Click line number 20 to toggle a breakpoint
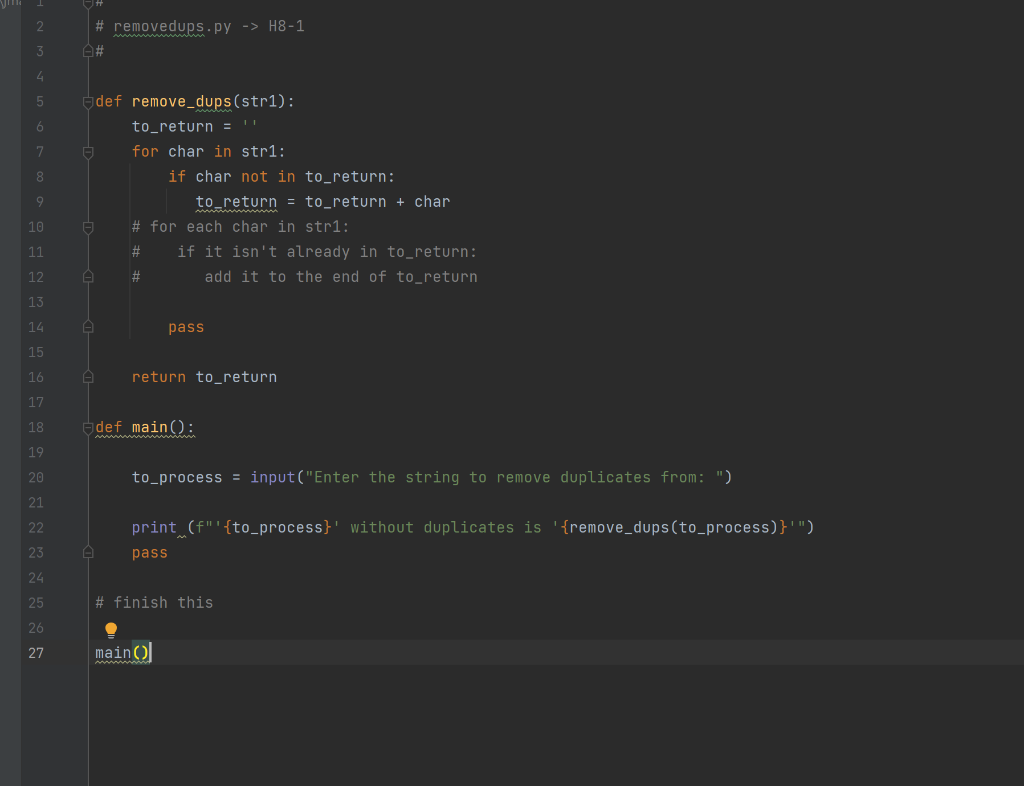 [35, 477]
